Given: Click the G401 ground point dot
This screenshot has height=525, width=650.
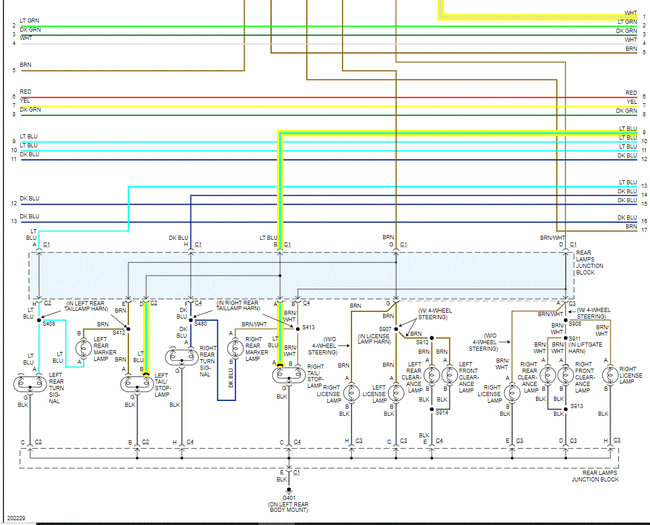Looking at the screenshot, I should (x=289, y=490).
